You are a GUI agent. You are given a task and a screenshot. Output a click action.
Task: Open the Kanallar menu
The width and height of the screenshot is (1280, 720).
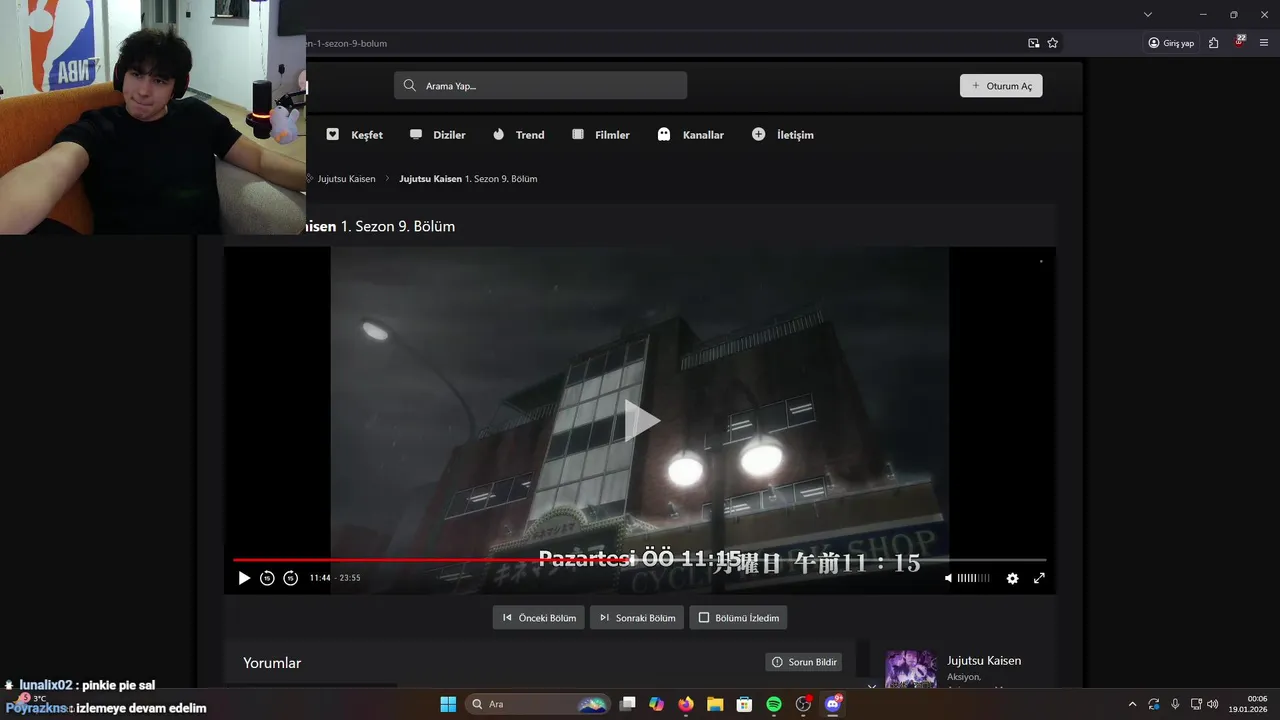[x=690, y=135]
